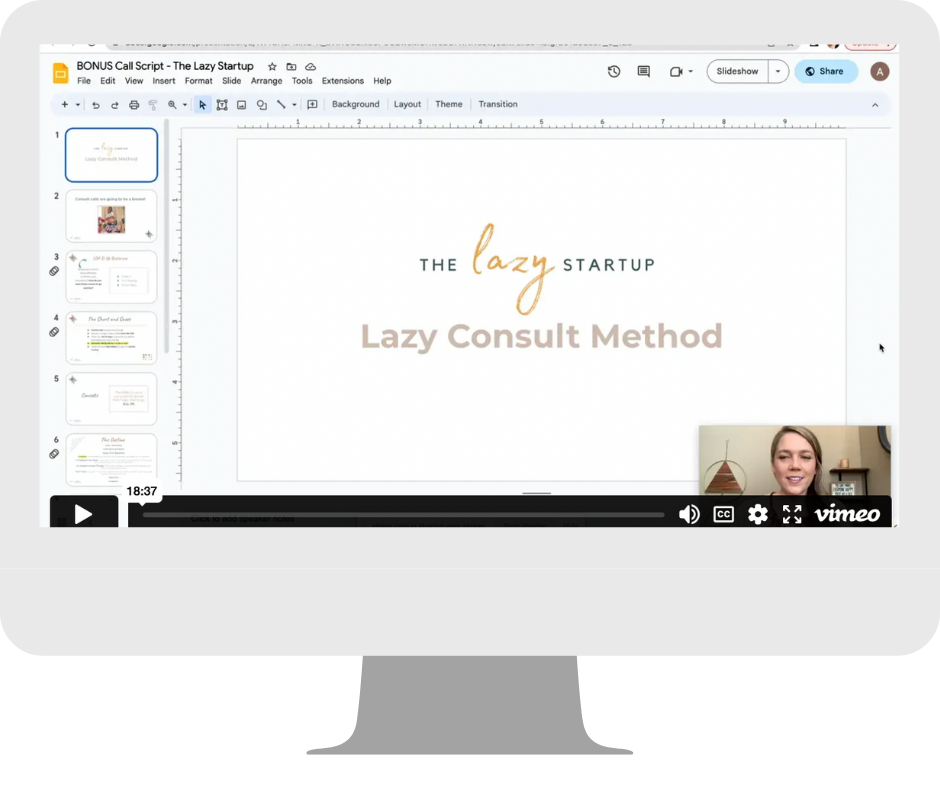Open the File menu
This screenshot has width=940, height=788.
(x=84, y=81)
